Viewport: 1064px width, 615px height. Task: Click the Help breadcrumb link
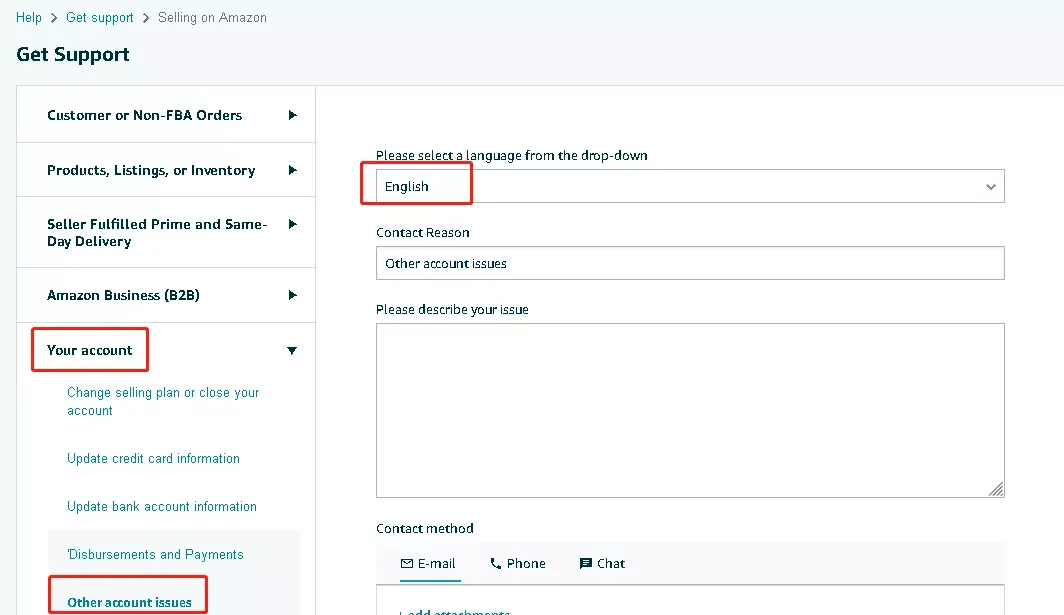point(28,18)
